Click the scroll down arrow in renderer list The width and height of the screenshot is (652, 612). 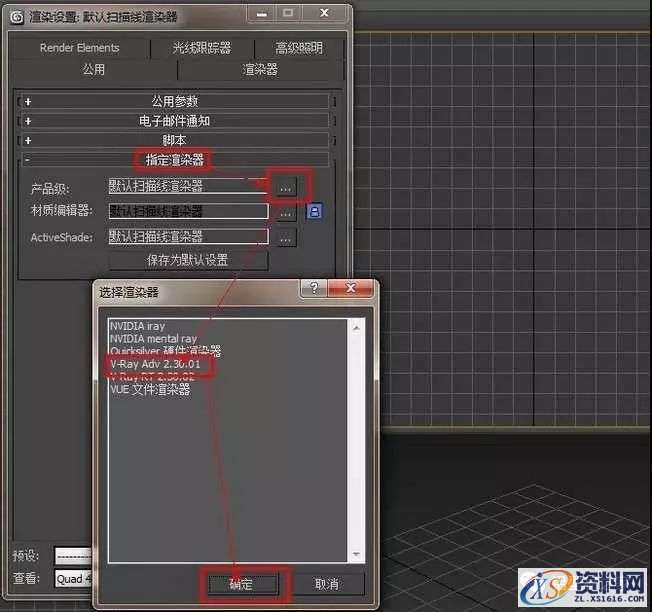point(356,554)
